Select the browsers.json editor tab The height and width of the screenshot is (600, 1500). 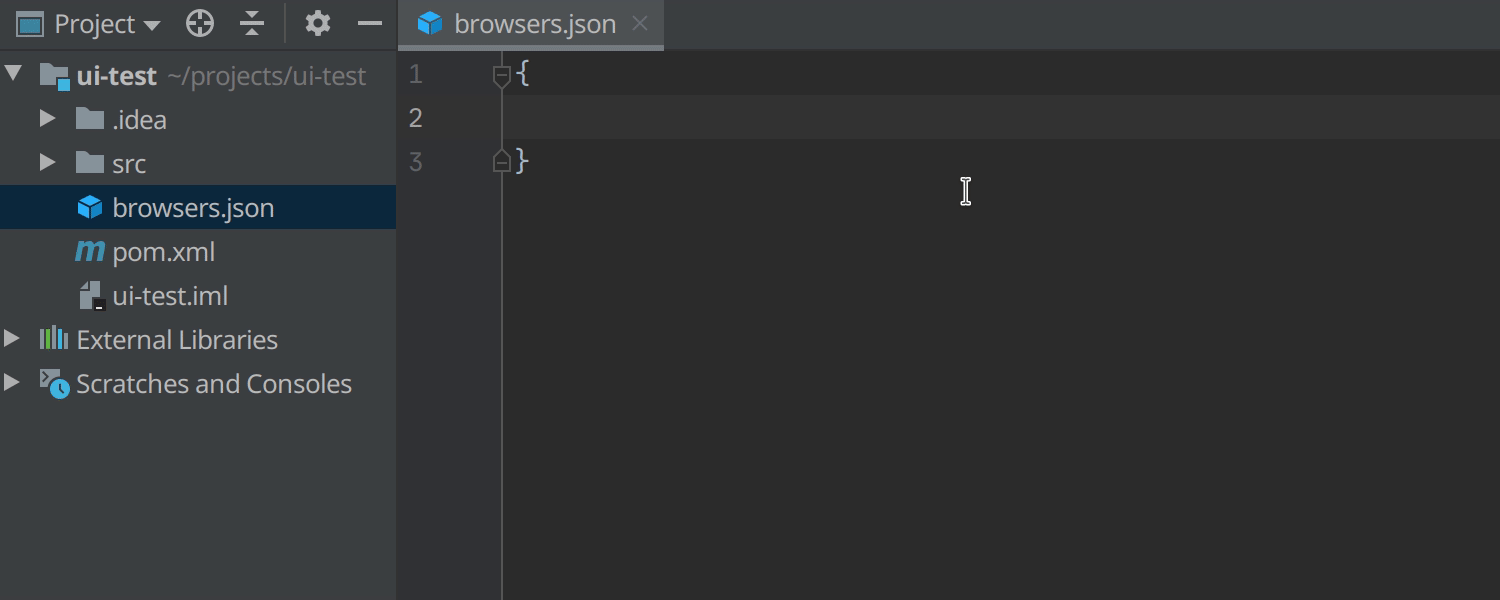pos(531,24)
